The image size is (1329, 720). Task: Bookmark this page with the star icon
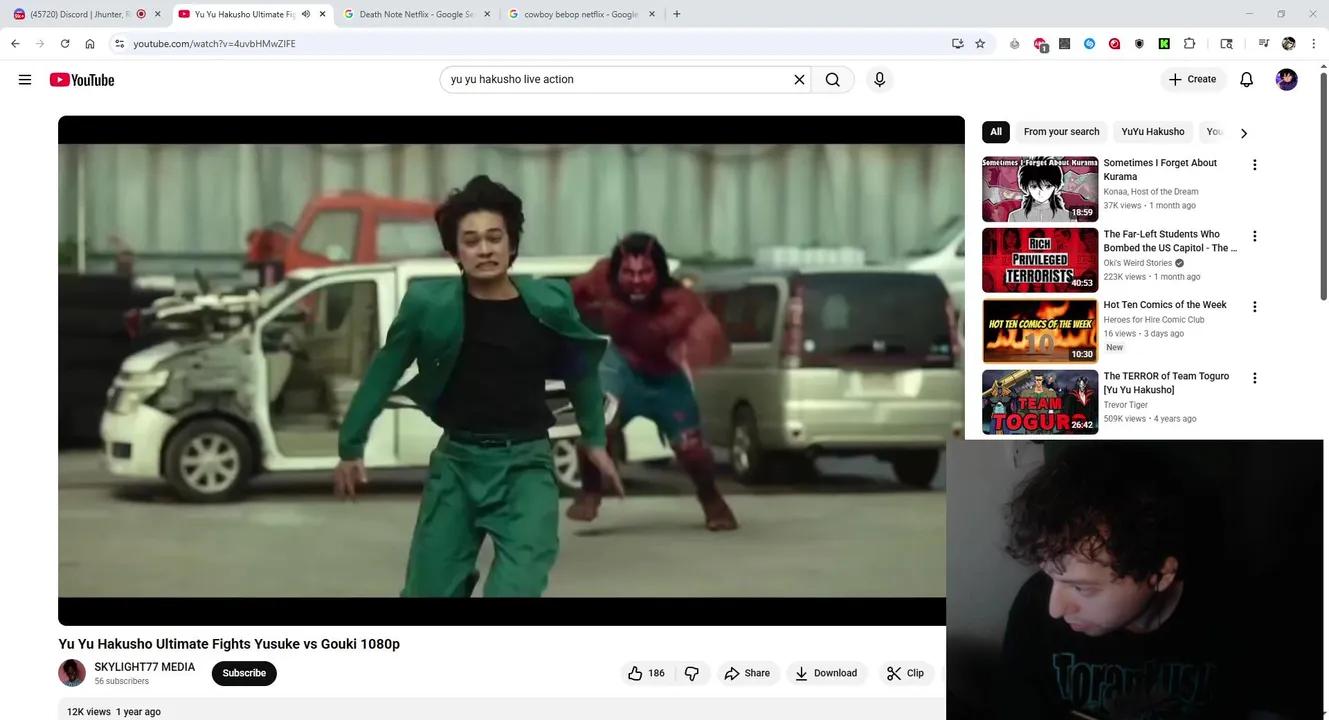coord(980,44)
